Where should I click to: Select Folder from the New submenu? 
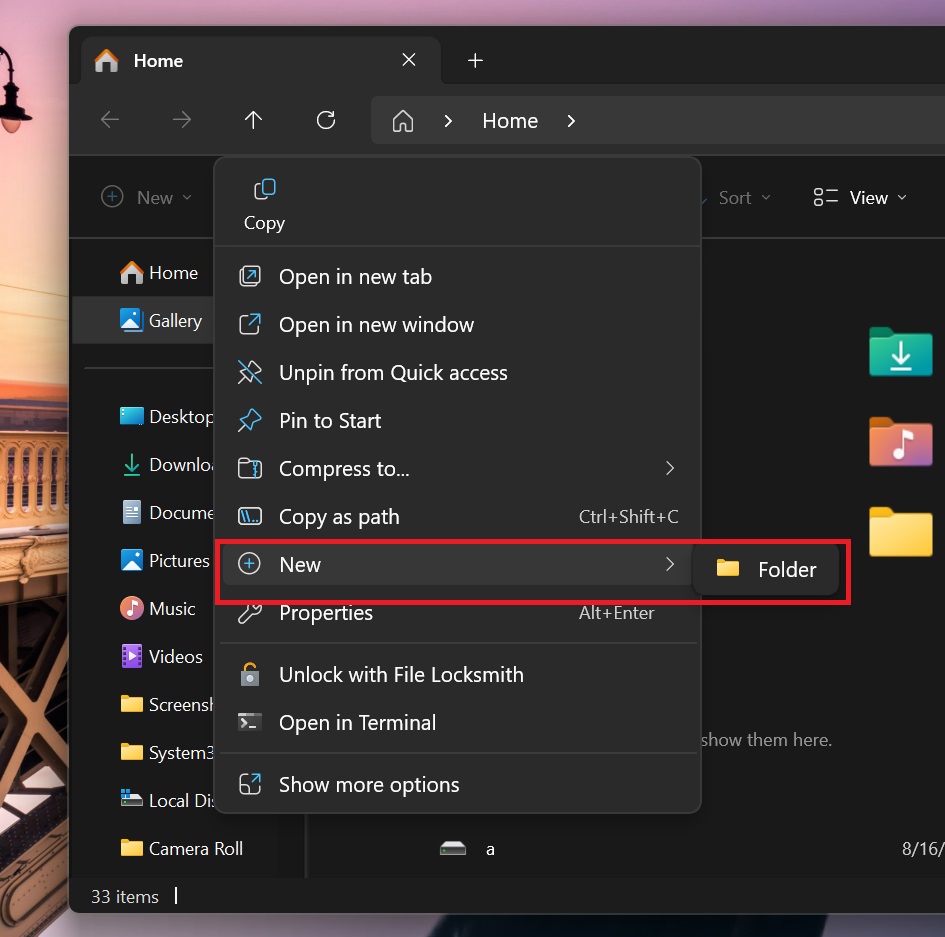coord(766,569)
